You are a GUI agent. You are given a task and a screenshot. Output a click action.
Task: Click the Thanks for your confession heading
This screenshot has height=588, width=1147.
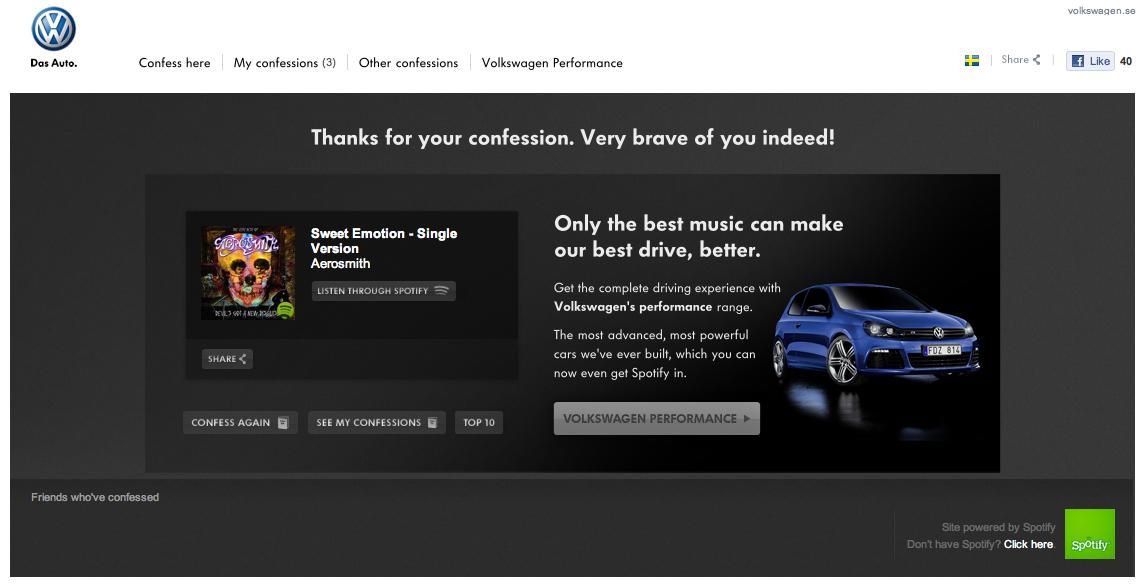[573, 137]
